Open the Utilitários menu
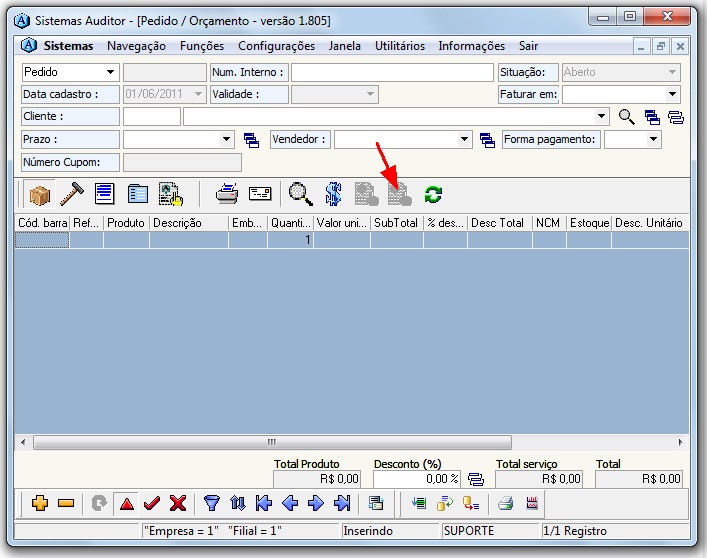707x558 pixels. tap(399, 46)
